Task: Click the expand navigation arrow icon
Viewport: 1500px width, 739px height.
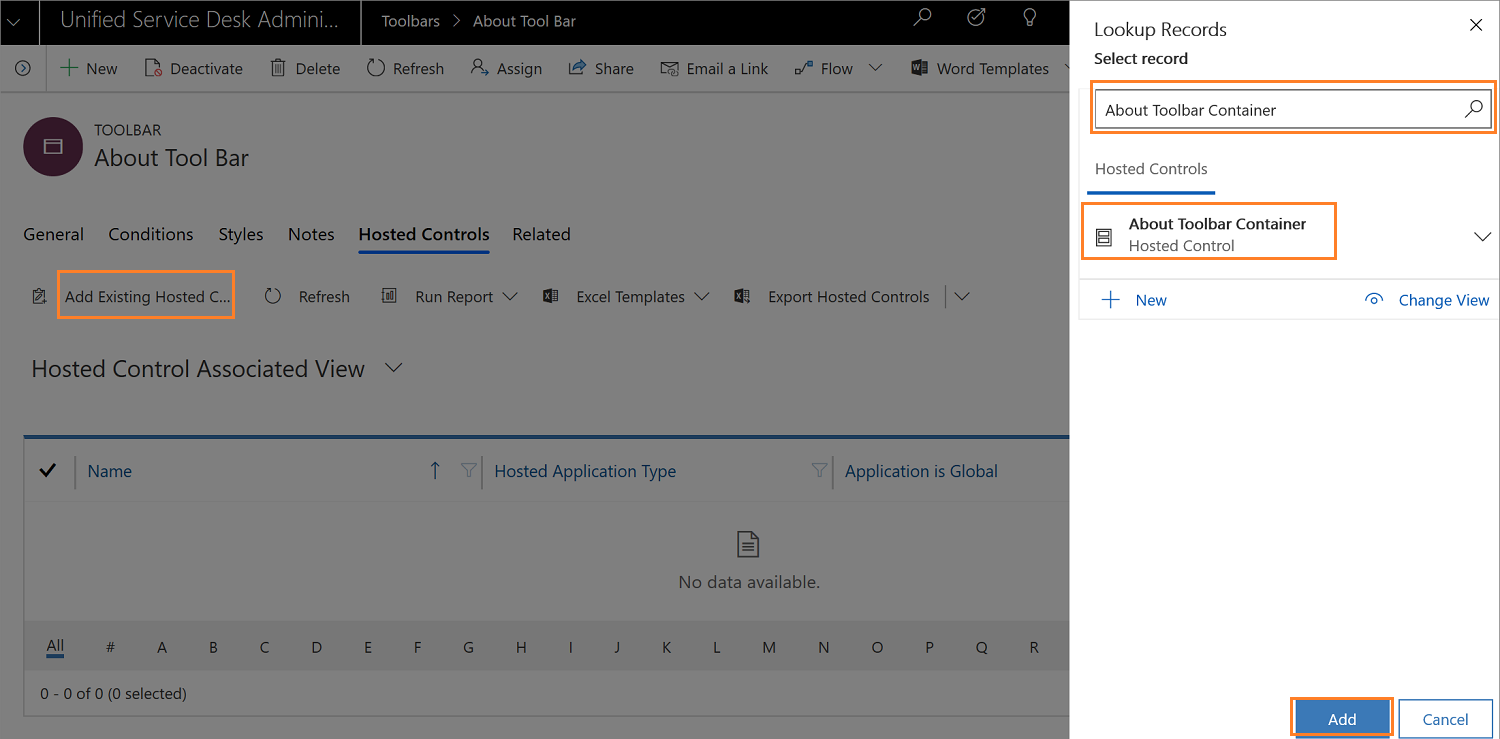Action: (x=22, y=68)
